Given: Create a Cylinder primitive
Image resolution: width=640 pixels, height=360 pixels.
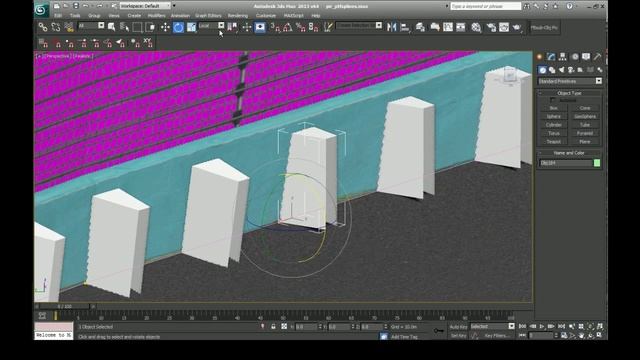Looking at the screenshot, I should [x=553, y=125].
